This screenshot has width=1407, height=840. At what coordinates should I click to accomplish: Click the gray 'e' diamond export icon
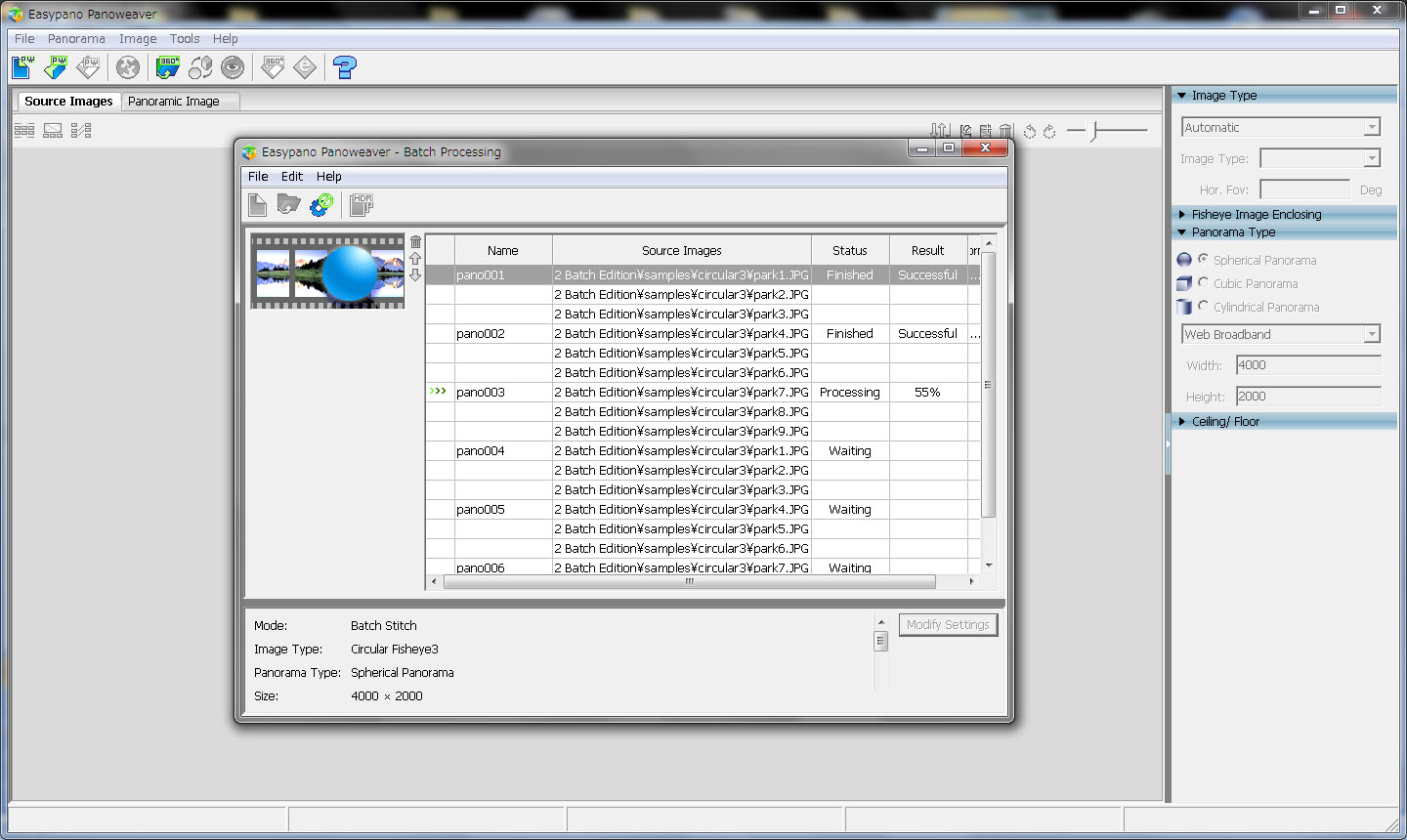[305, 67]
